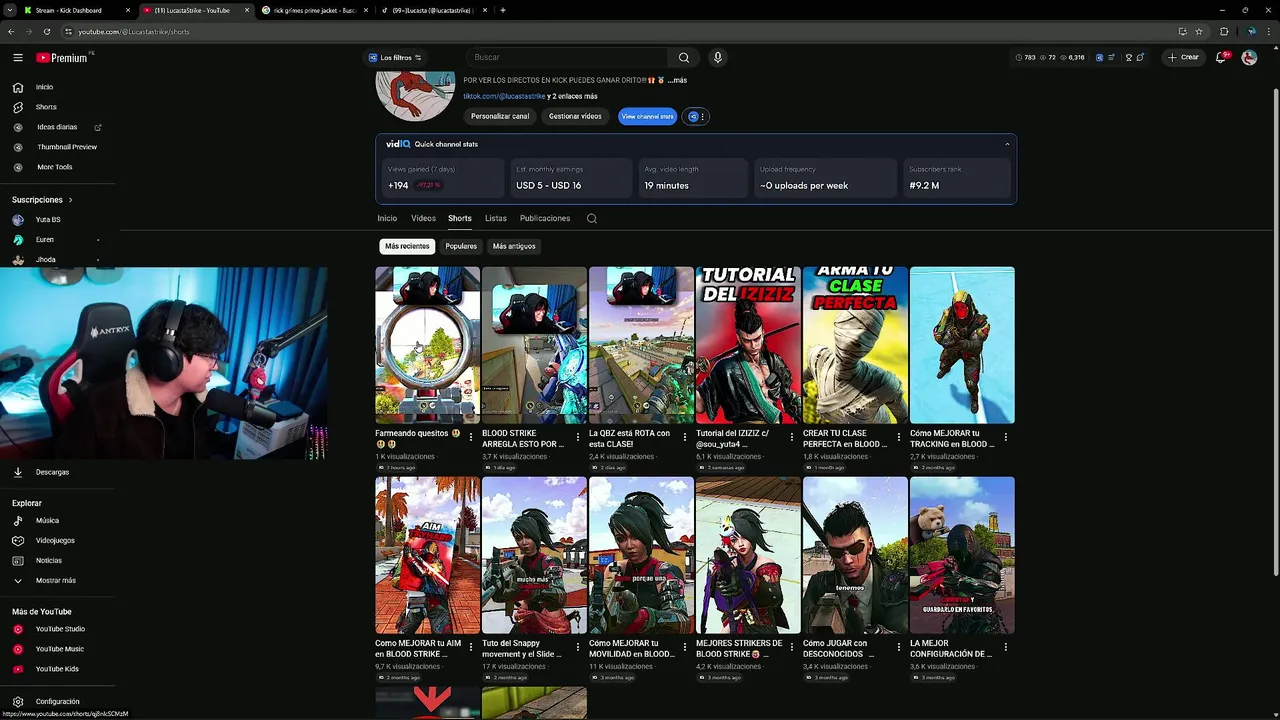Viewport: 1280px width, 720px height.
Task: Click the vidIQ chat bubble icon
Action: pos(1141,58)
